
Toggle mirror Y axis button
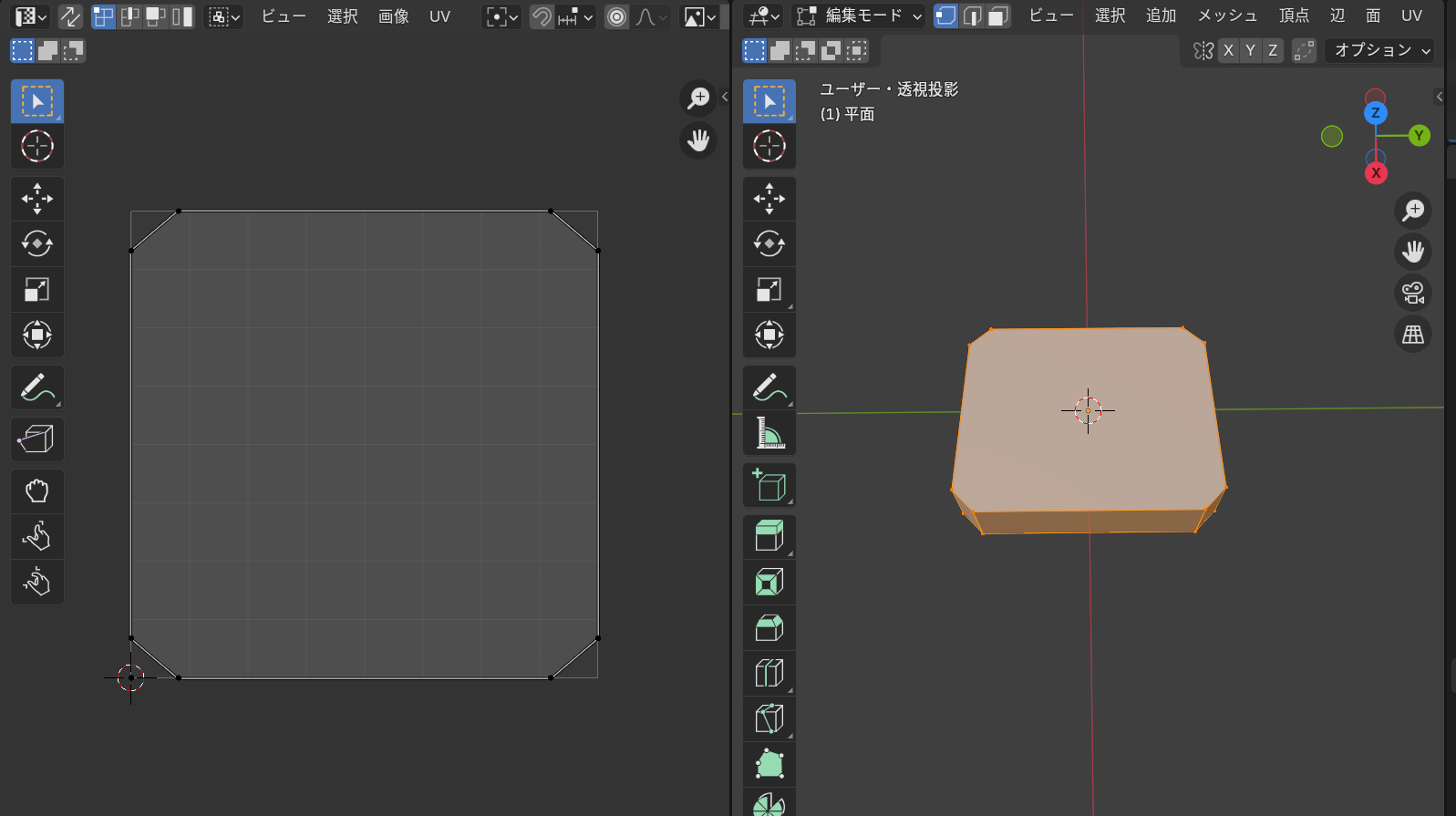click(x=1250, y=50)
